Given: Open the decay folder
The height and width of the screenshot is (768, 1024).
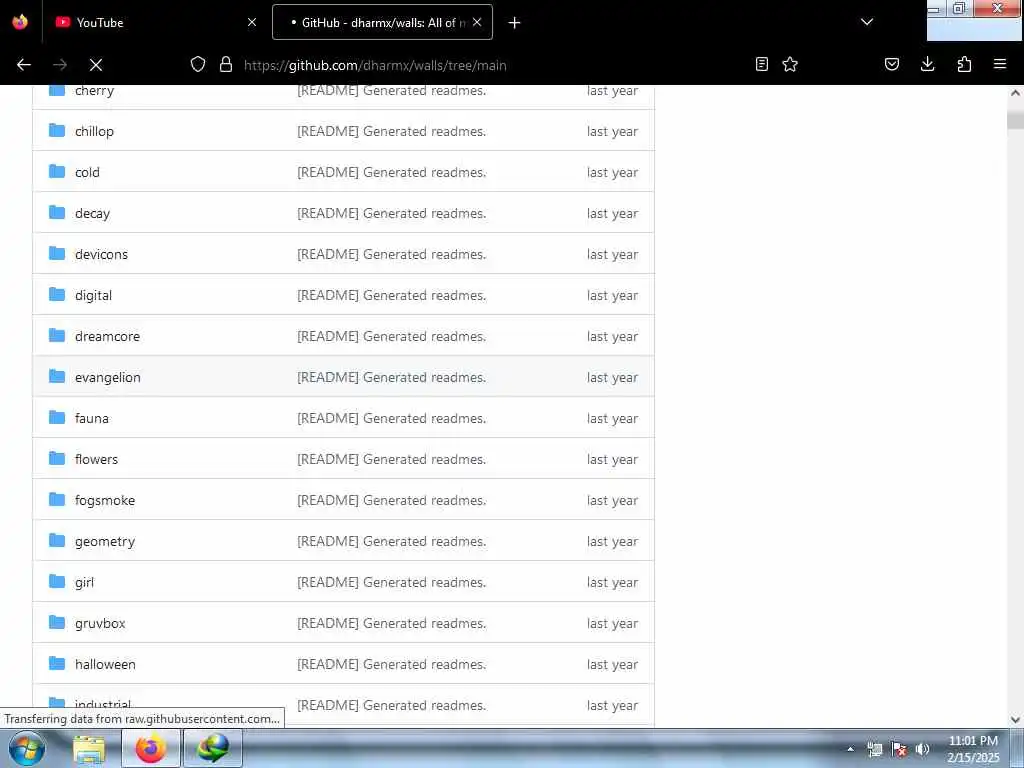Looking at the screenshot, I should pos(92,214).
